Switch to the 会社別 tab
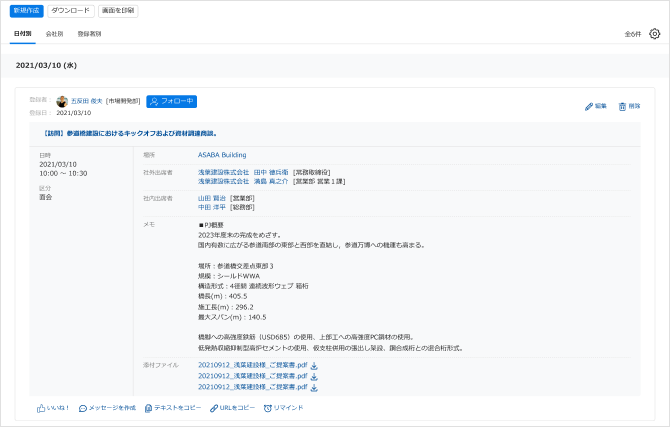 pyautogui.click(x=54, y=33)
